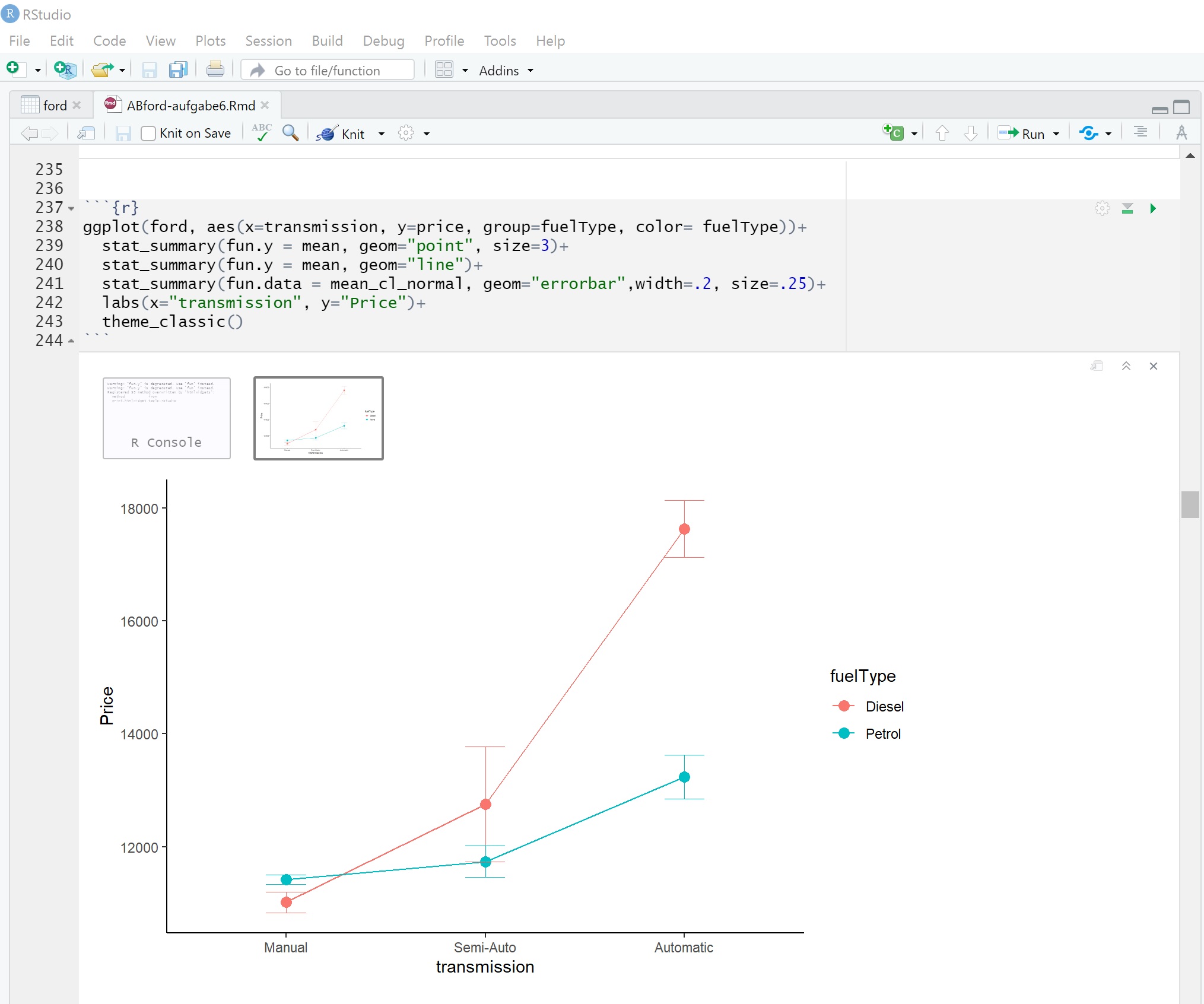This screenshot has width=1204, height=1004.
Task: Open the Session menu
Action: tap(268, 41)
